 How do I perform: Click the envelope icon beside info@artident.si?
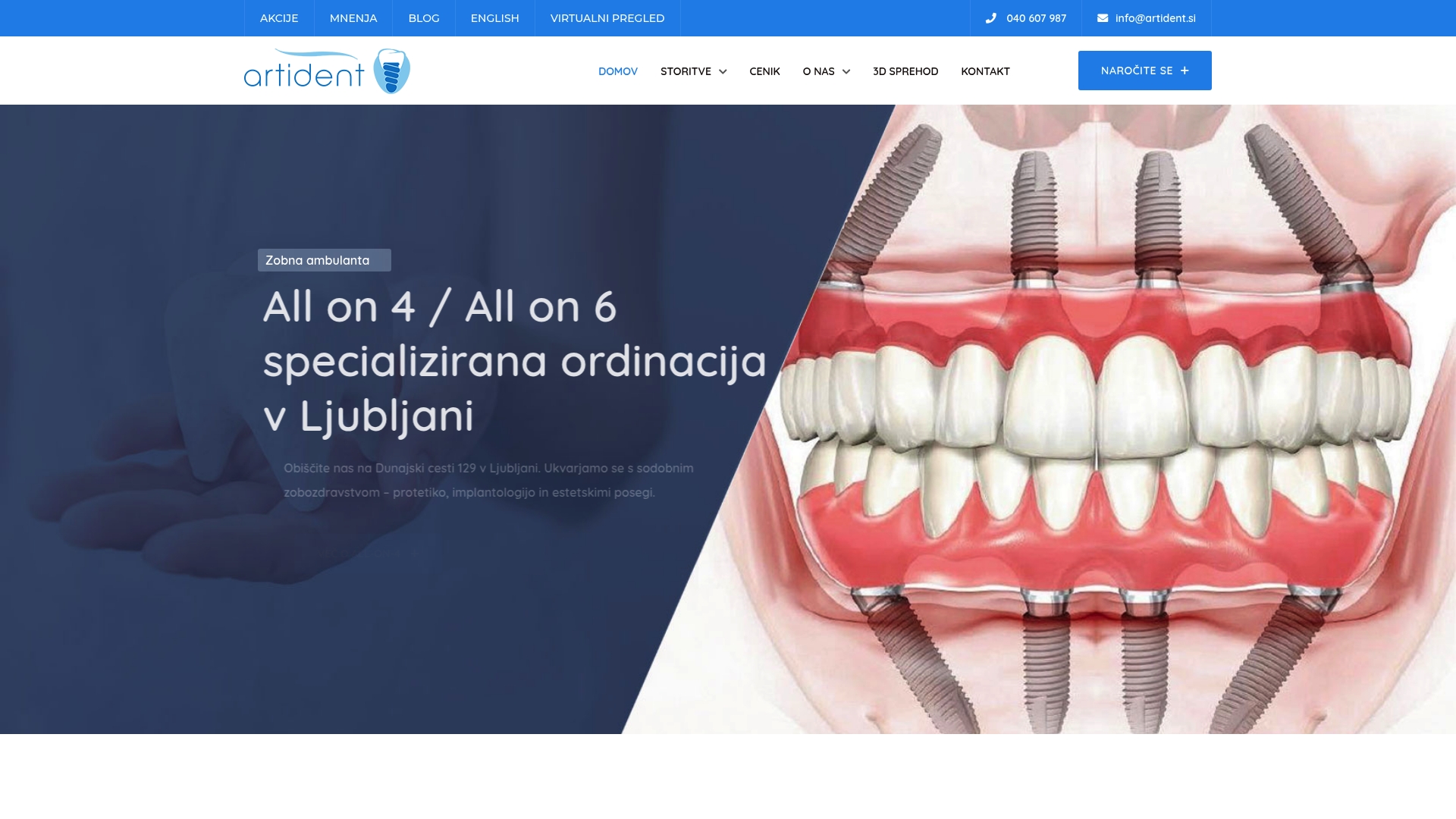point(1101,18)
